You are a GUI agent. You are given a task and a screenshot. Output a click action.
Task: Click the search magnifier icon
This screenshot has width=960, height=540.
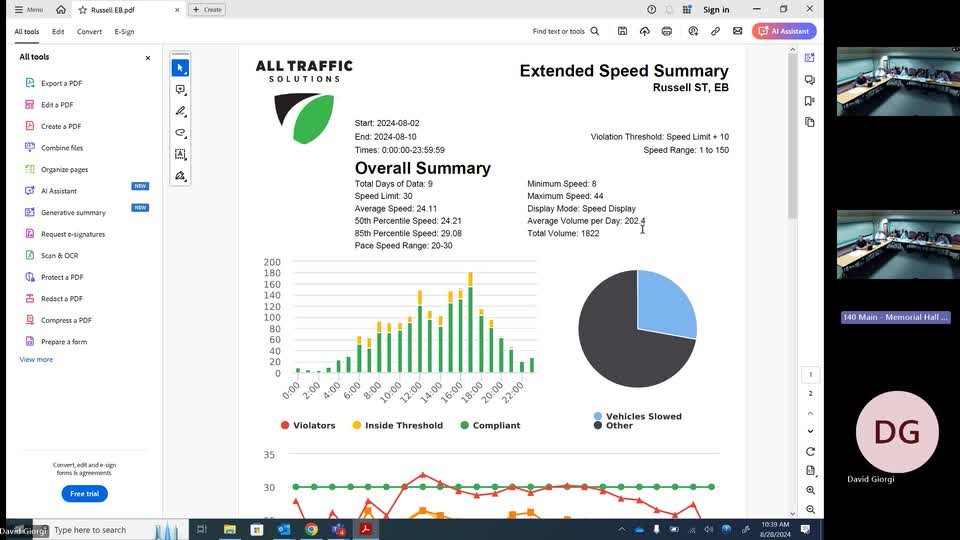(x=594, y=31)
